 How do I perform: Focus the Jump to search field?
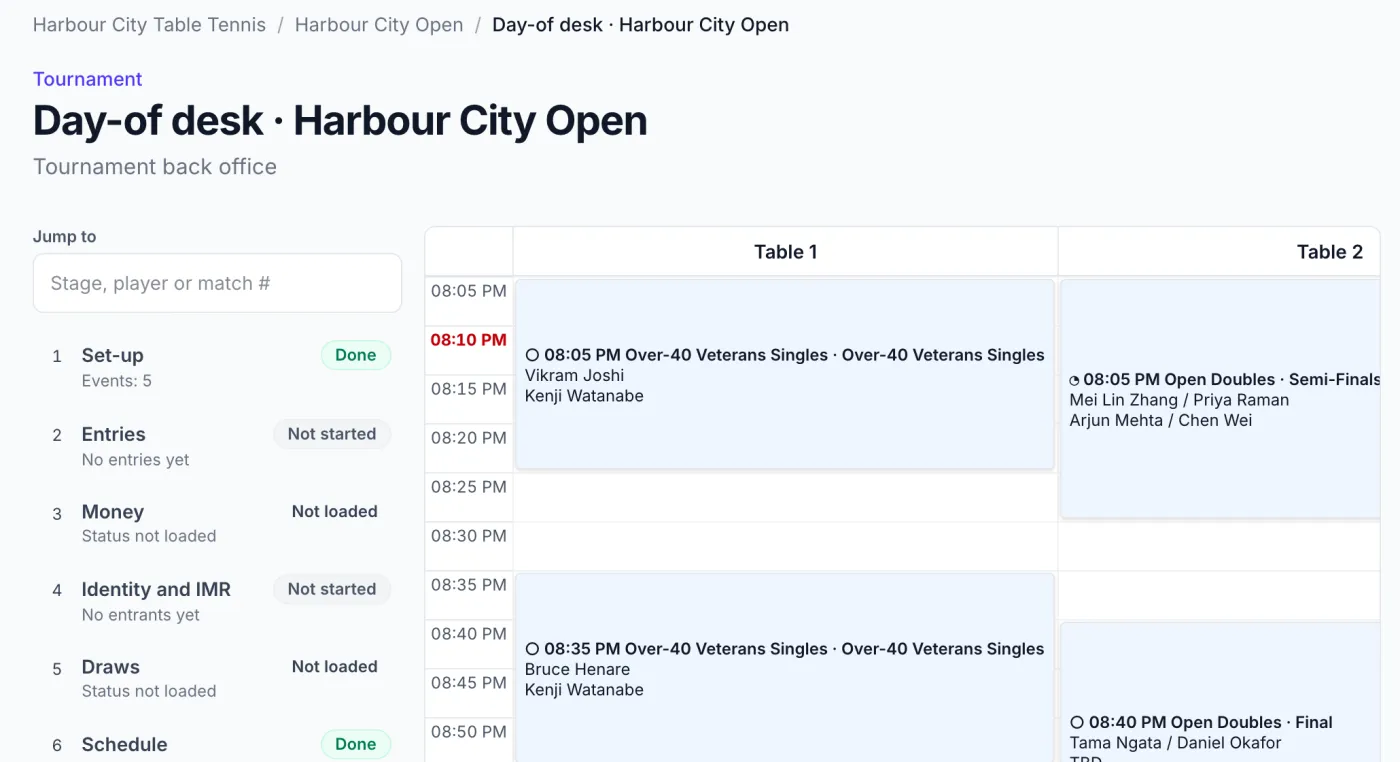point(217,283)
